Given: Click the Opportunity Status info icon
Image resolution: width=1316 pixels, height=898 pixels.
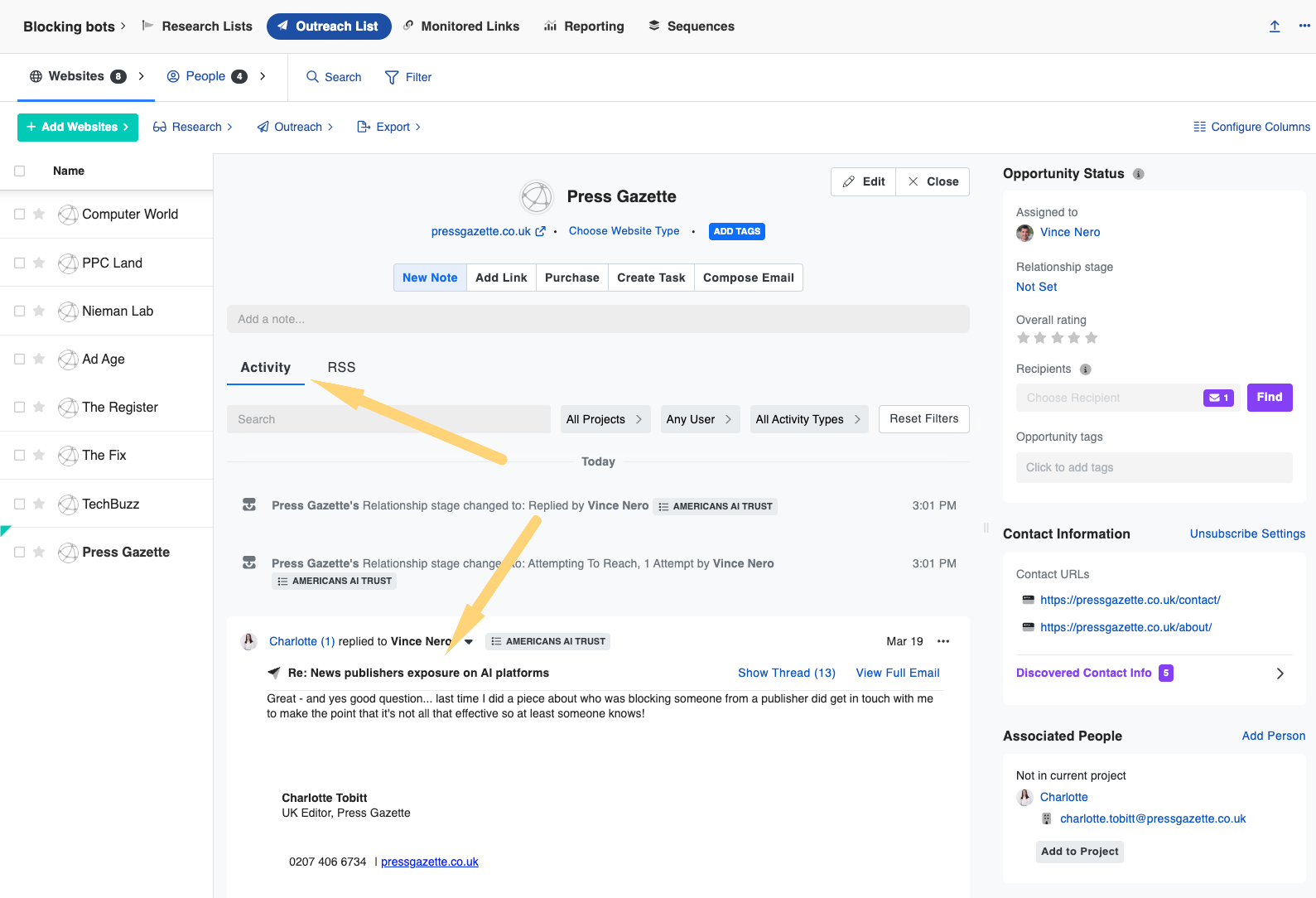Looking at the screenshot, I should (x=1139, y=174).
